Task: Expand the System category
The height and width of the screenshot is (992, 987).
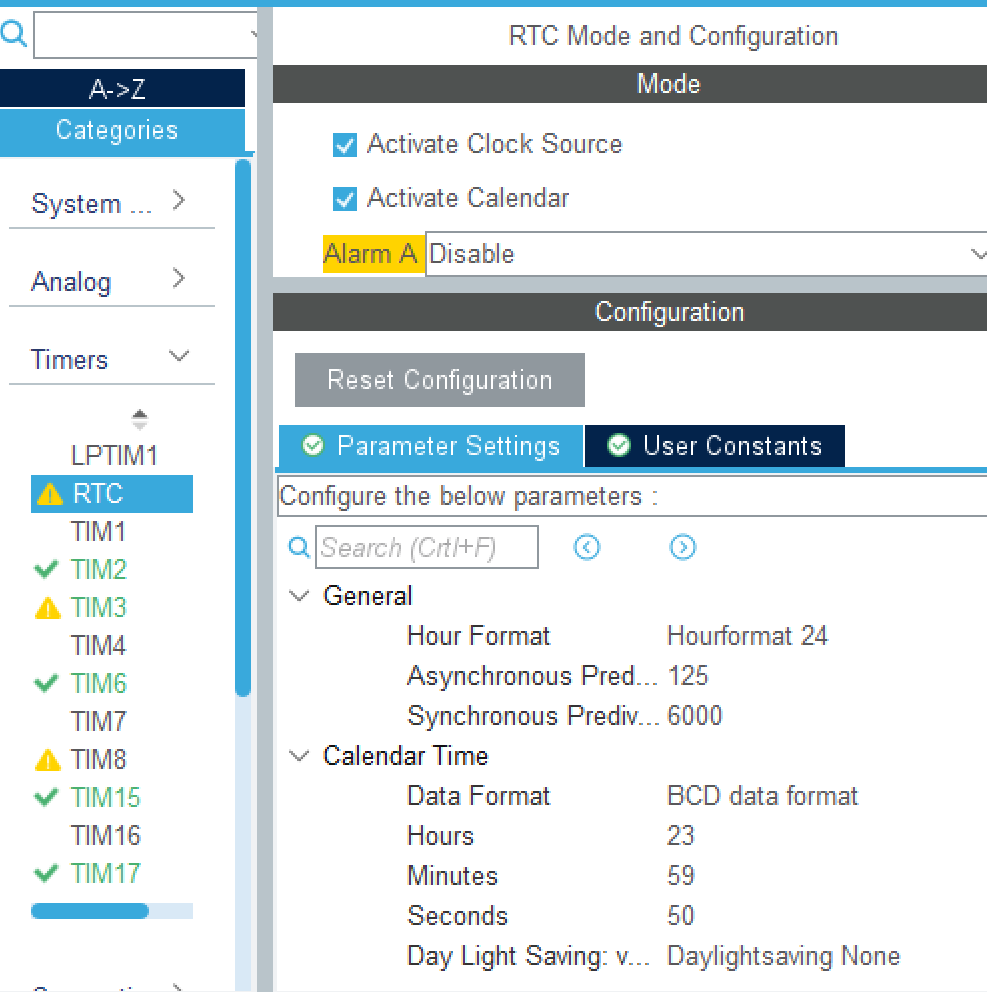Action: (x=179, y=201)
